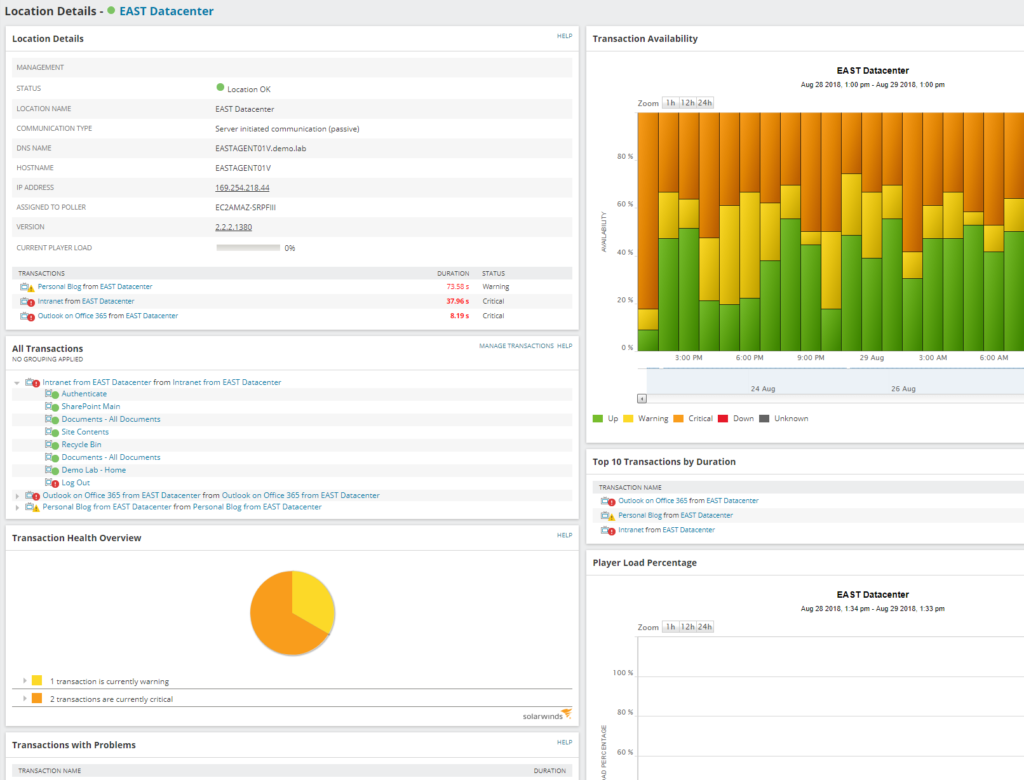Image resolution: width=1024 pixels, height=780 pixels.
Task: Click the Location OK green status icon
Action: tap(220, 88)
